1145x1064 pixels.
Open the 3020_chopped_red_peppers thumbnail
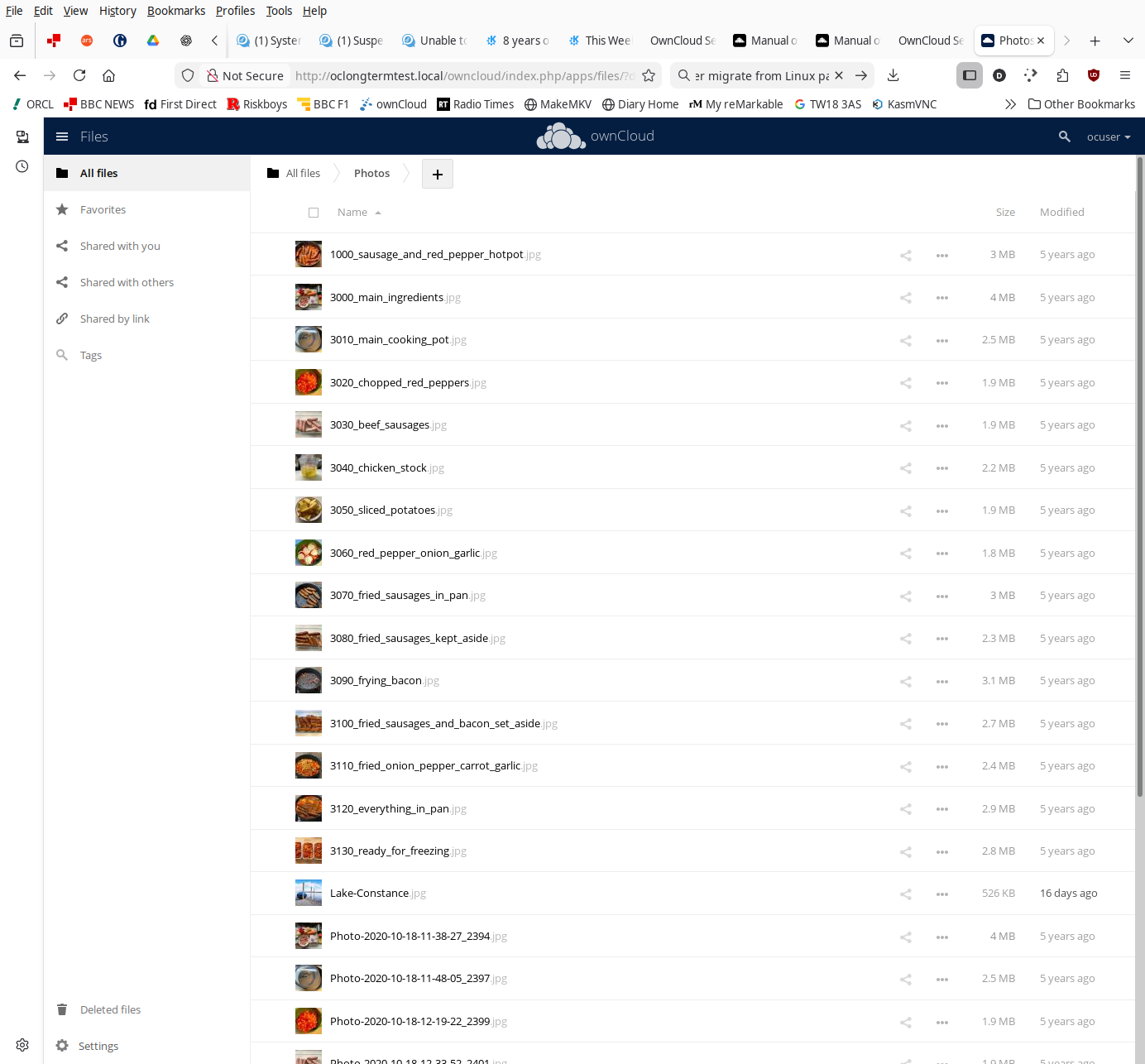[x=308, y=382]
